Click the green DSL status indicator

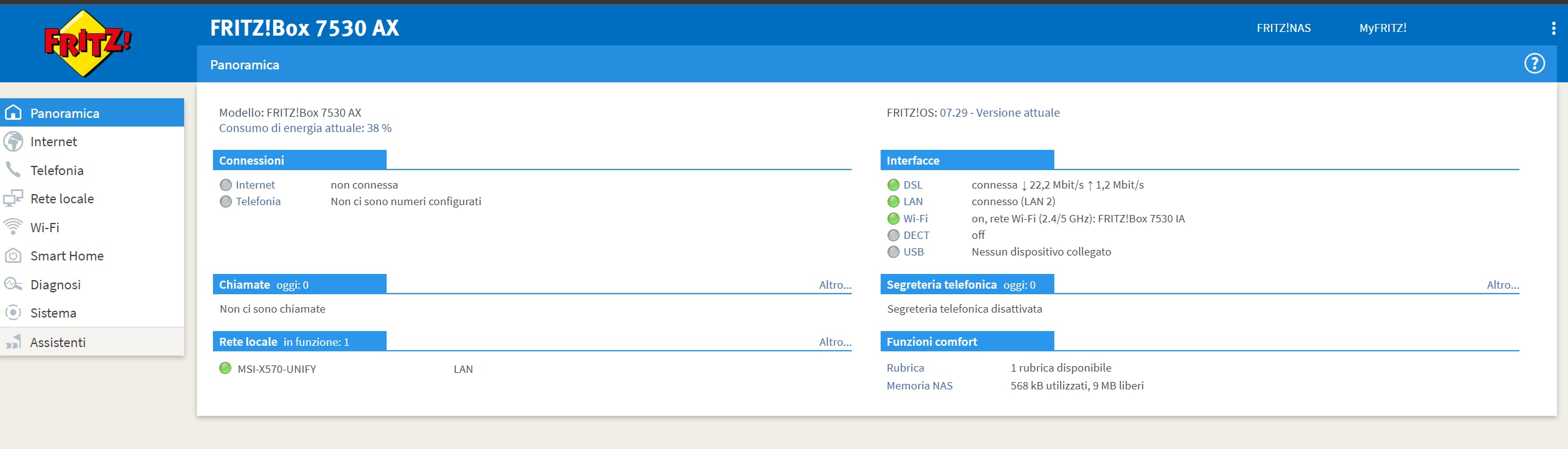[894, 185]
